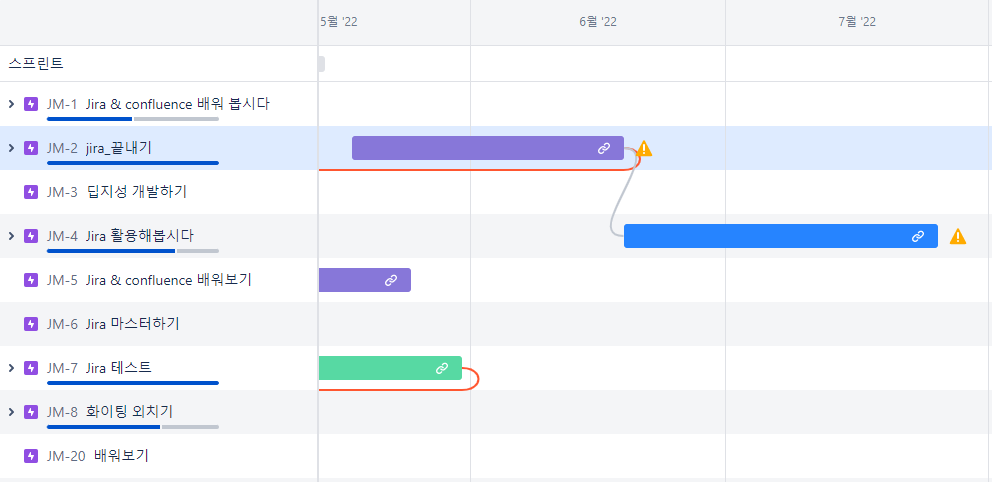Open JM-5 issue key link
Image resolution: width=992 pixels, height=482 pixels.
click(62, 280)
